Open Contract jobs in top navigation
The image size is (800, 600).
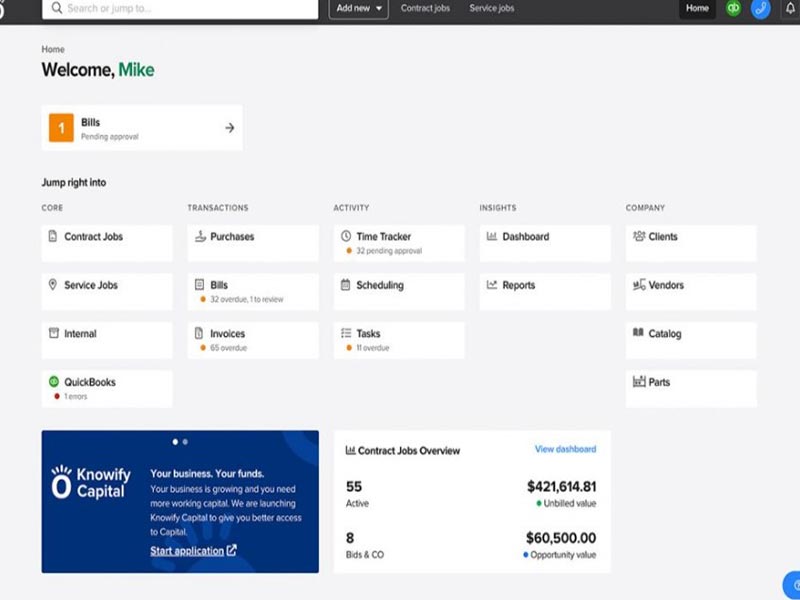coord(425,8)
